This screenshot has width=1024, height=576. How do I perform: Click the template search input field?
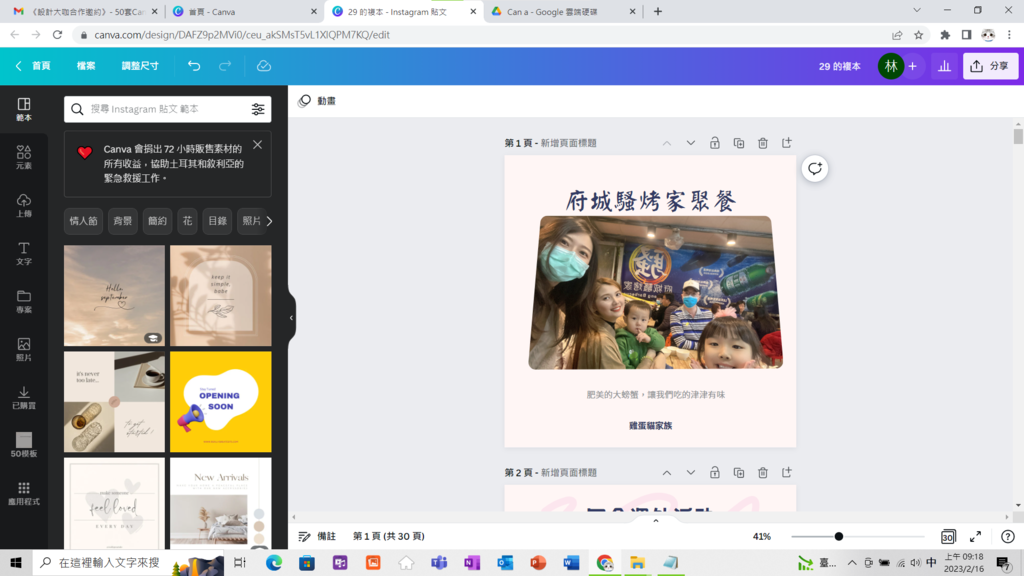click(167, 109)
